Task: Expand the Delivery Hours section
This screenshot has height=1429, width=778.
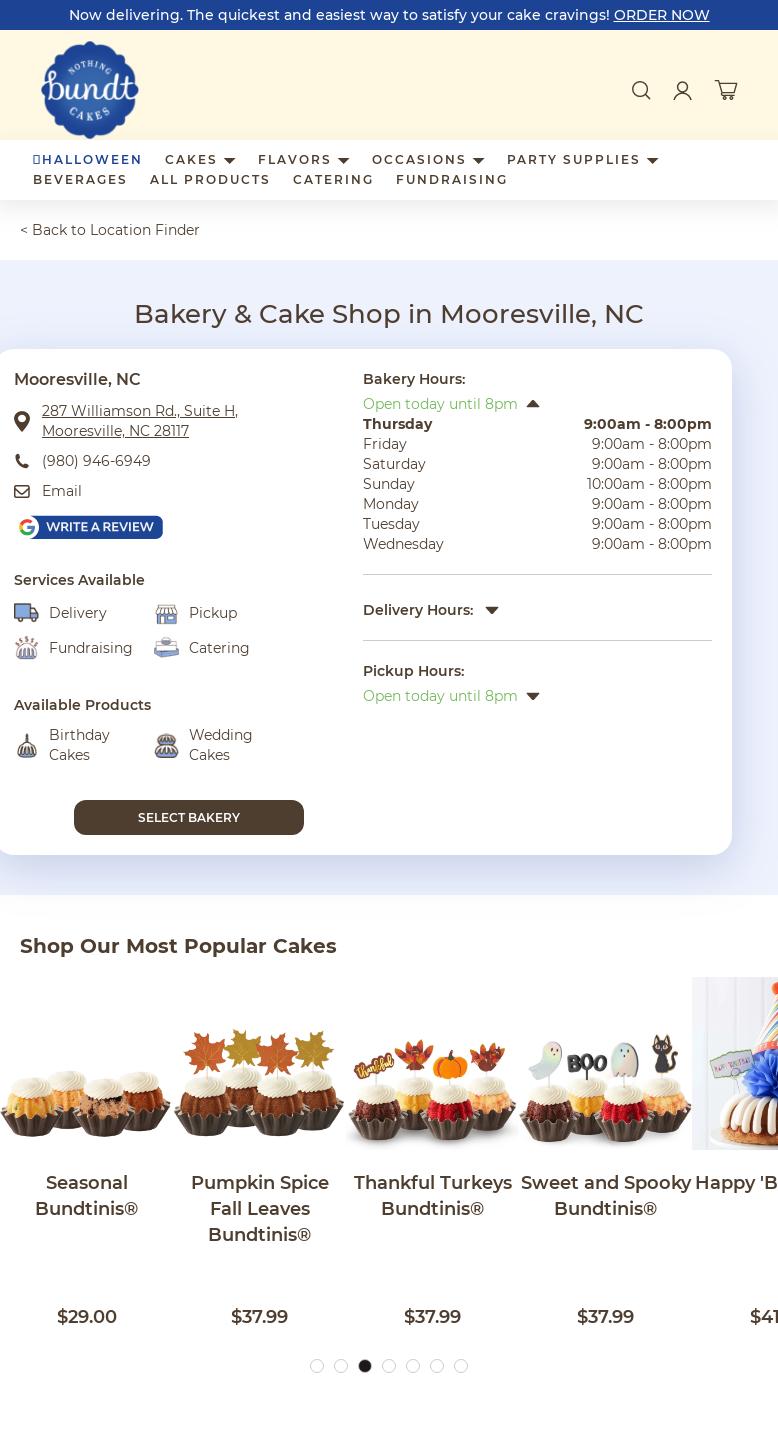Action: tap(491, 610)
